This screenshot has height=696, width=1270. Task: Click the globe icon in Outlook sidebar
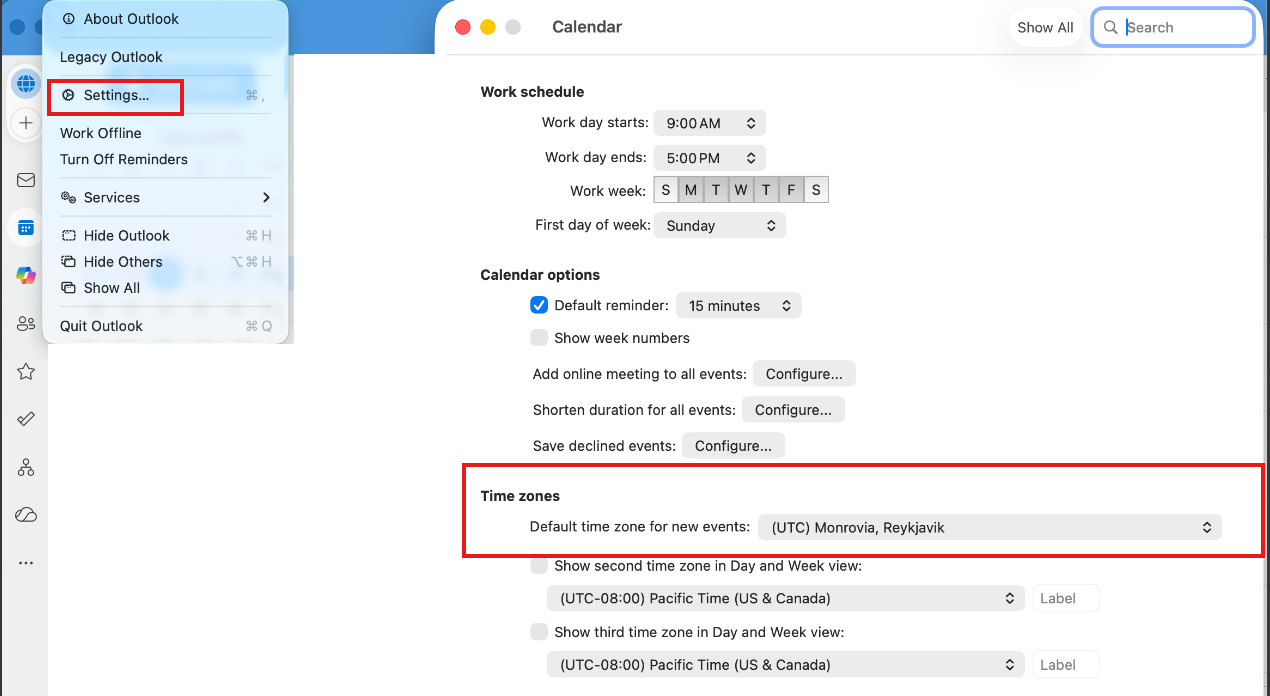click(26, 83)
